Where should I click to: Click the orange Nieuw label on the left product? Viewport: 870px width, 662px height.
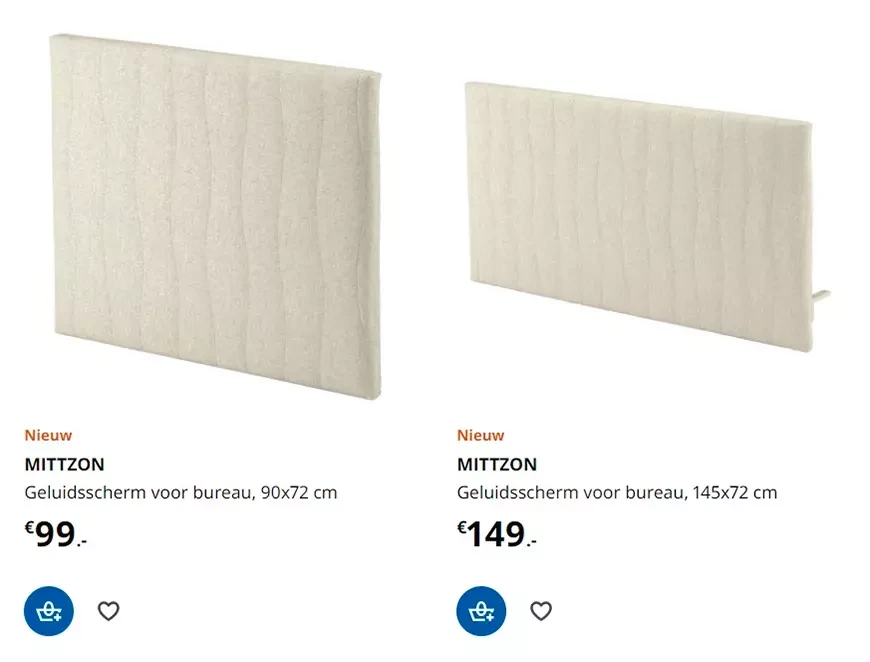pos(47,435)
